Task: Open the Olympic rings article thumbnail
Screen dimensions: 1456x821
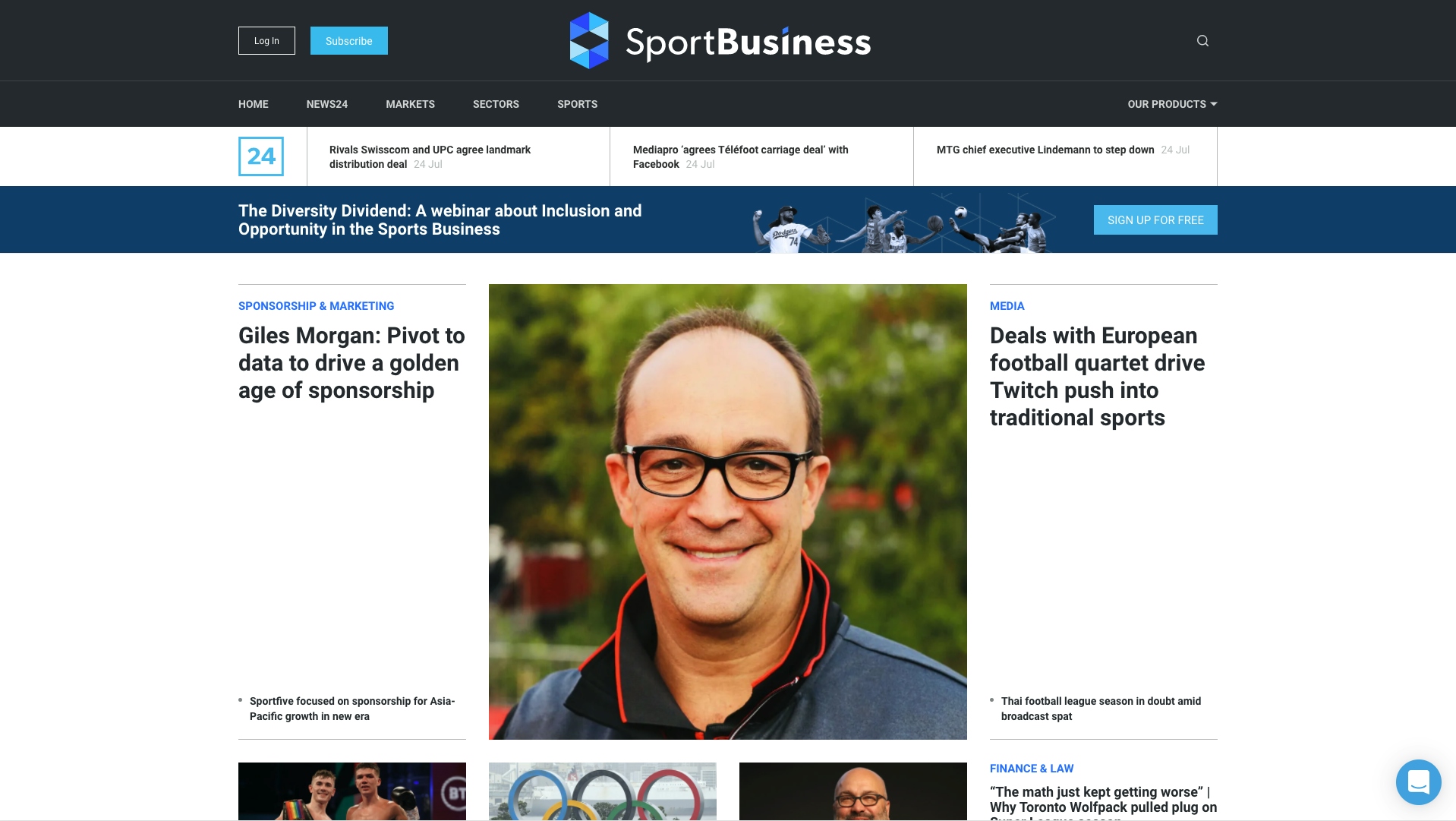Action: (602, 791)
